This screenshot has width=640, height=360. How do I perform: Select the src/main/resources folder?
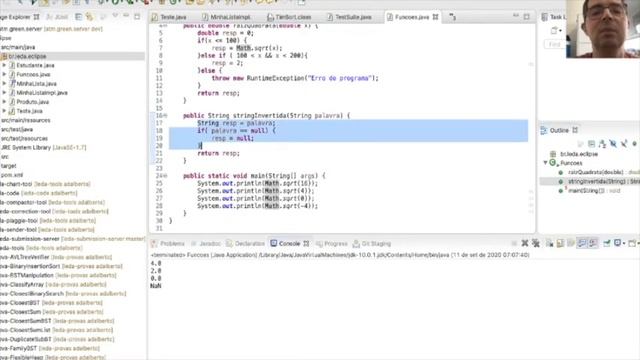click(x=25, y=120)
